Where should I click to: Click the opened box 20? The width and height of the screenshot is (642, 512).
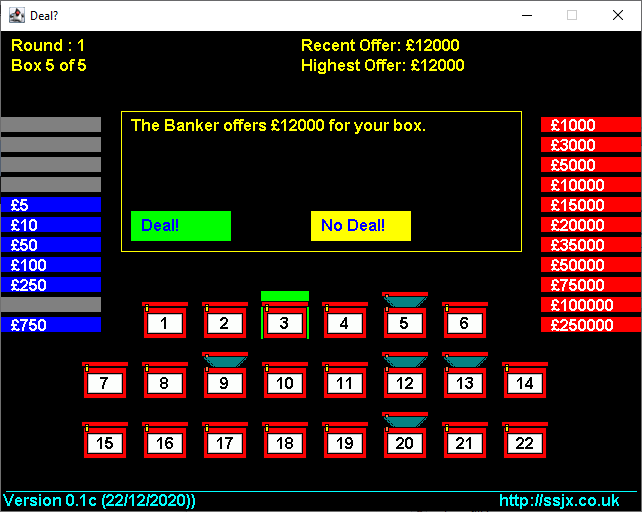tap(405, 435)
